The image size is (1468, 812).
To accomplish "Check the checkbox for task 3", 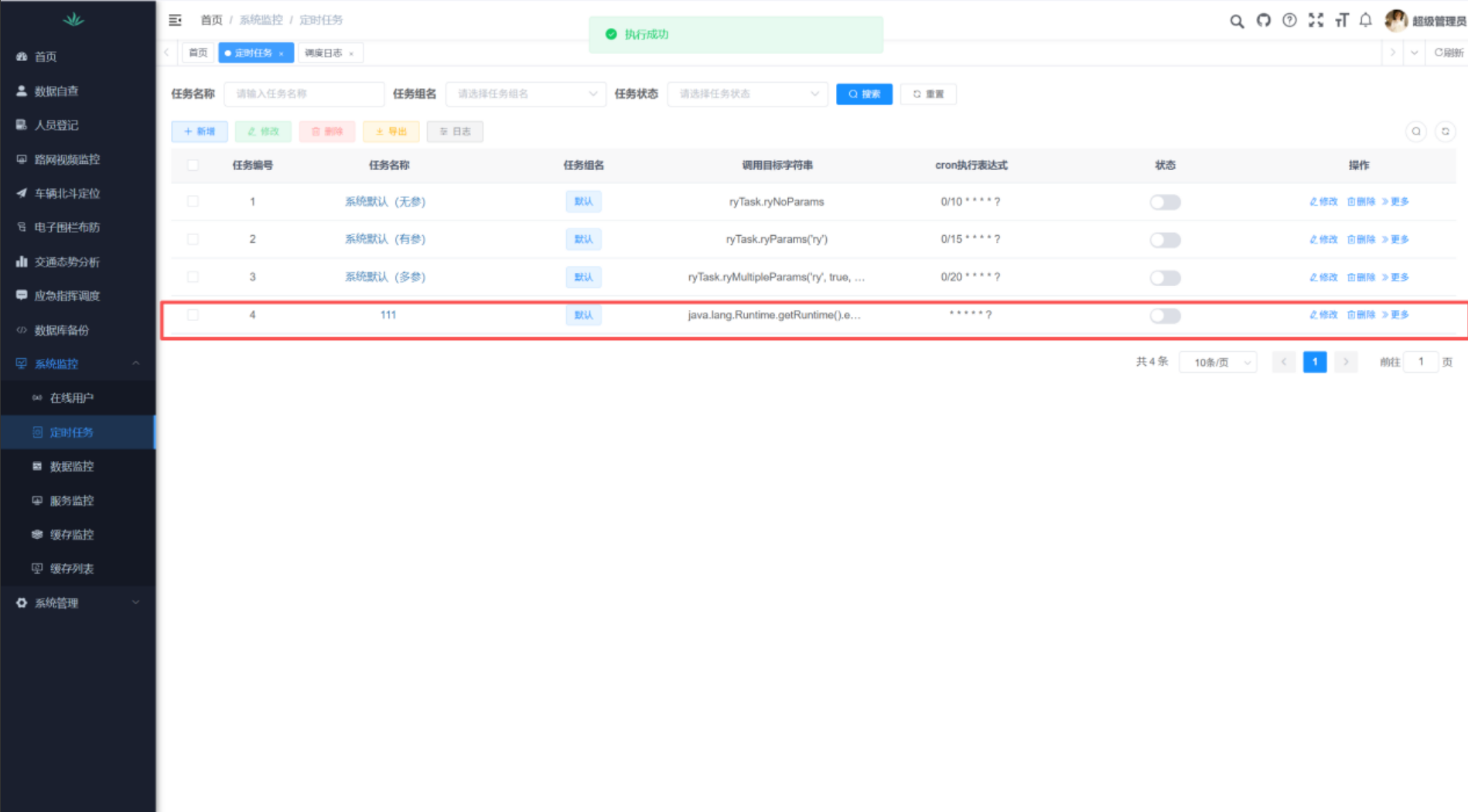I will (193, 277).
